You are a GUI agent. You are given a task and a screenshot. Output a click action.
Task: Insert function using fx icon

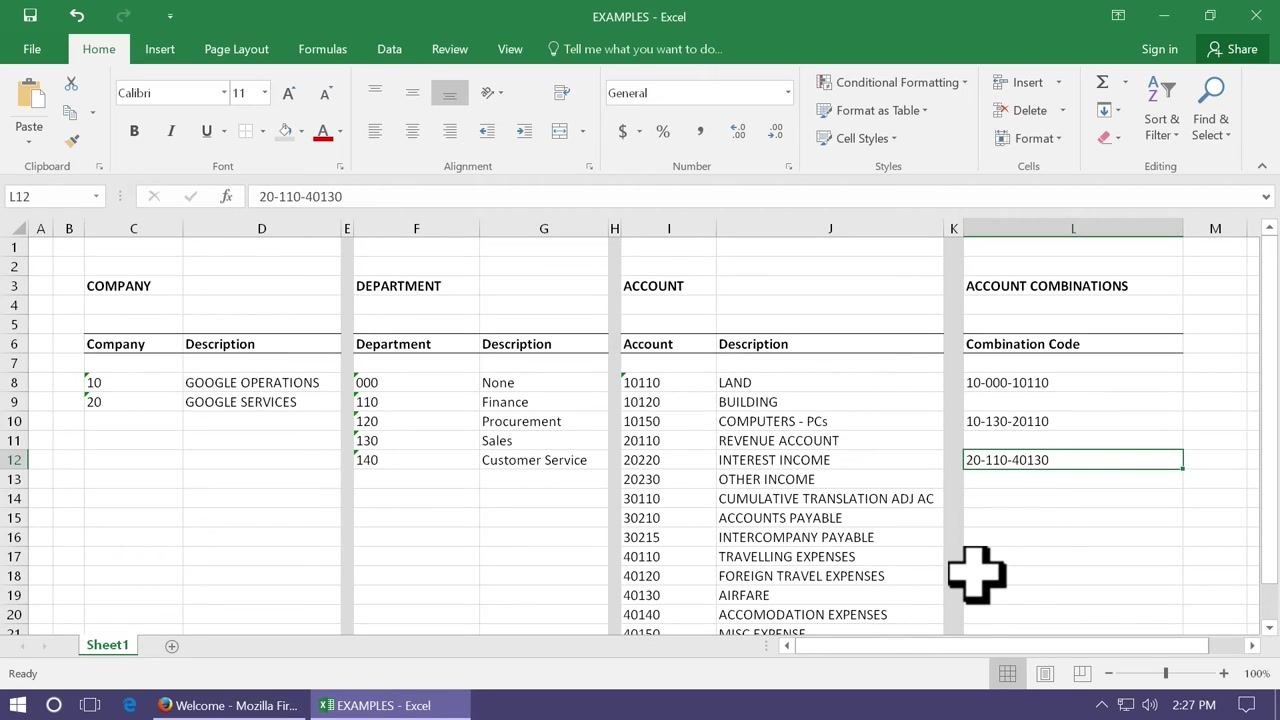pyautogui.click(x=226, y=196)
